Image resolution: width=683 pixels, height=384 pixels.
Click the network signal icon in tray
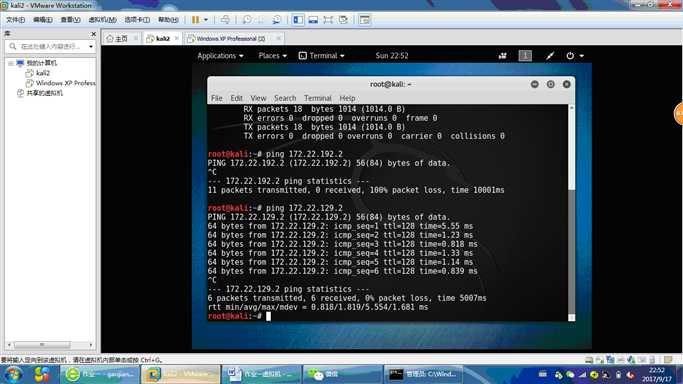(582, 375)
